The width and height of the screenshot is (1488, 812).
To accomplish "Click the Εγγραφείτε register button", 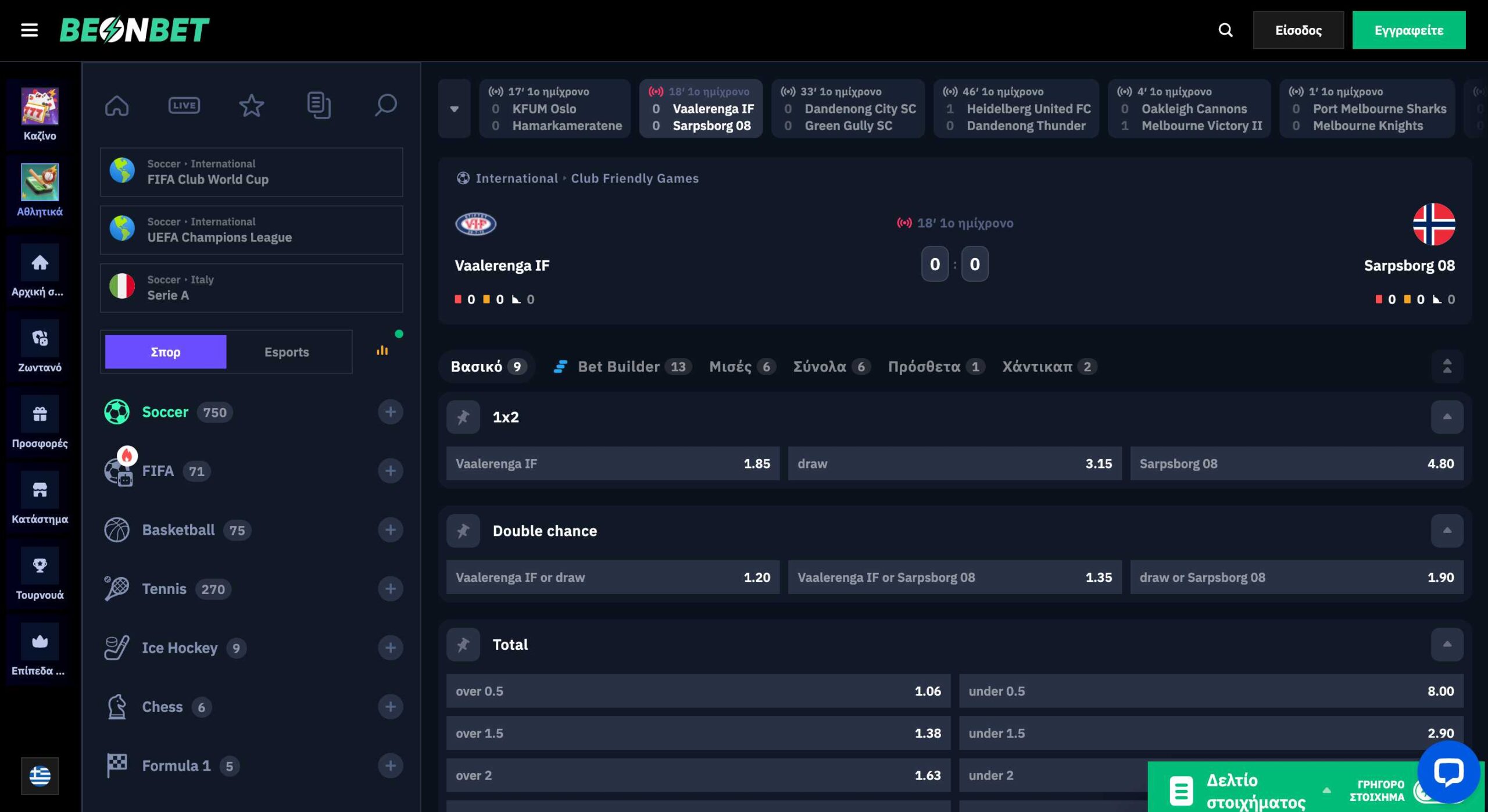I will click(1408, 30).
